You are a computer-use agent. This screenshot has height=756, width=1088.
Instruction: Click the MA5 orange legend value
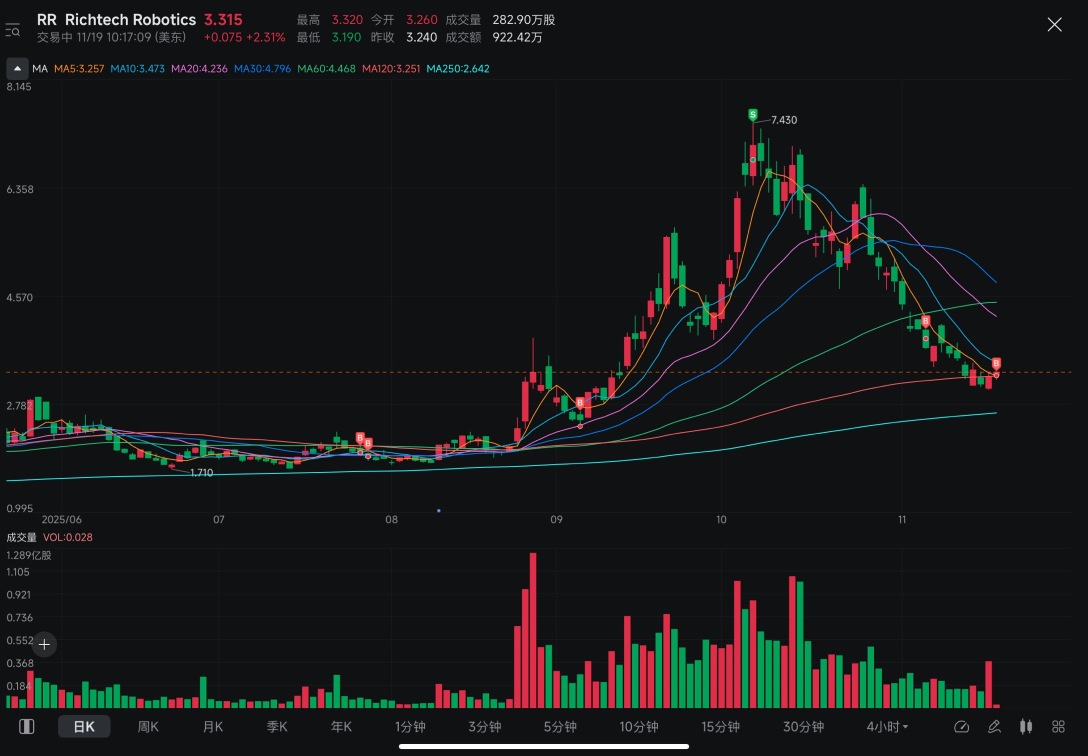coord(79,69)
